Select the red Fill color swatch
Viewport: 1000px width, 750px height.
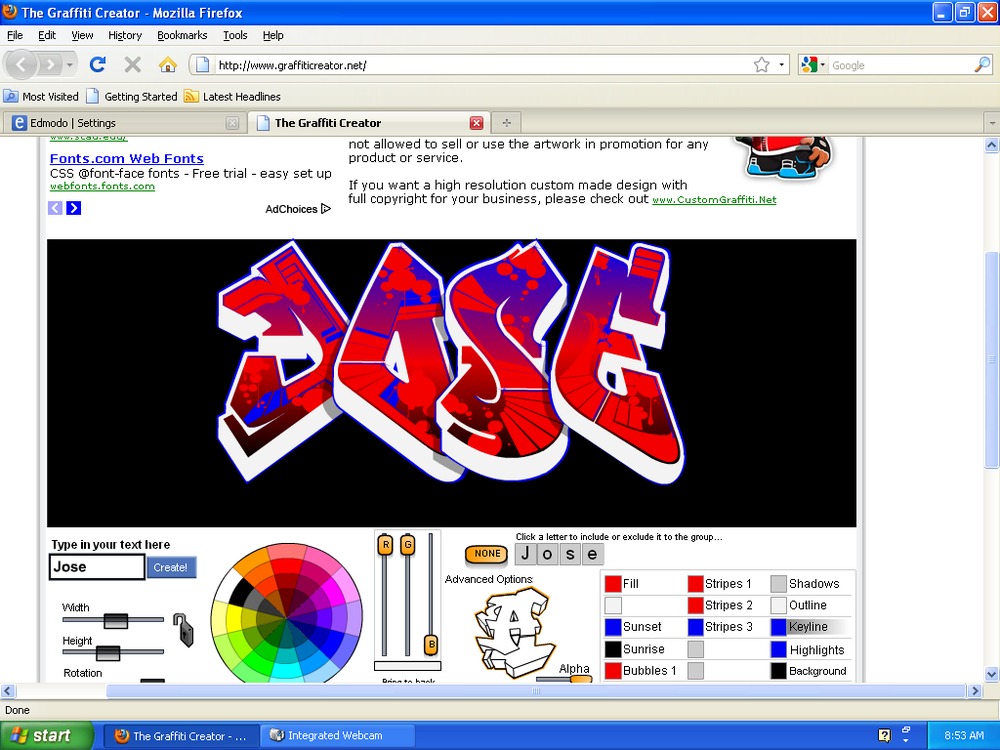[x=613, y=584]
